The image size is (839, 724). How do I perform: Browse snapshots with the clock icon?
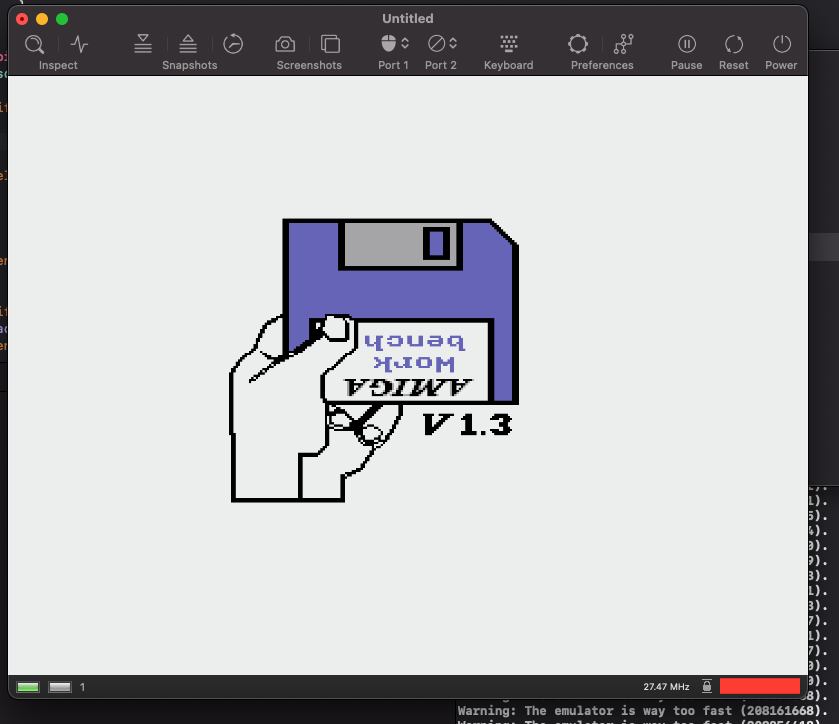[233, 44]
